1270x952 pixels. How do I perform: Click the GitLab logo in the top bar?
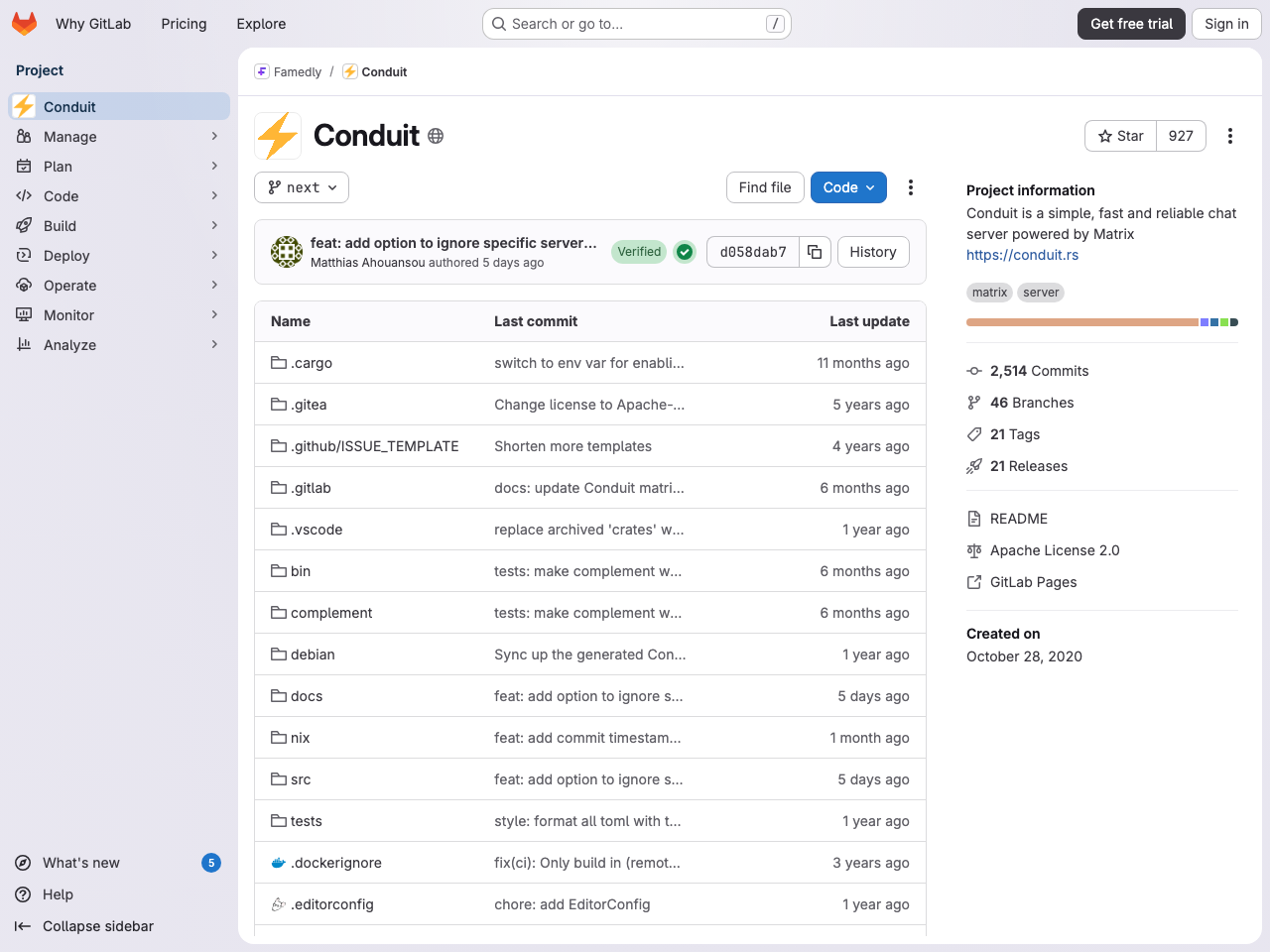(x=24, y=23)
